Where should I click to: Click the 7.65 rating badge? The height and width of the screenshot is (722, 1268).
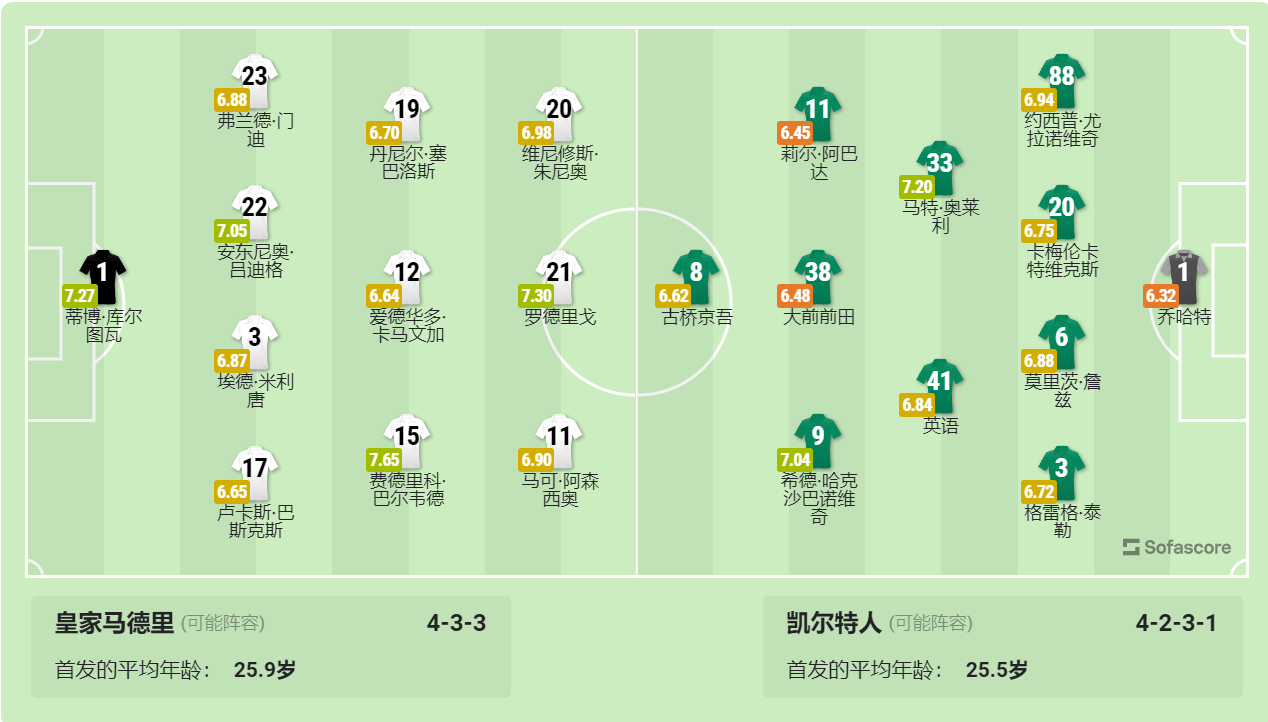(x=385, y=460)
